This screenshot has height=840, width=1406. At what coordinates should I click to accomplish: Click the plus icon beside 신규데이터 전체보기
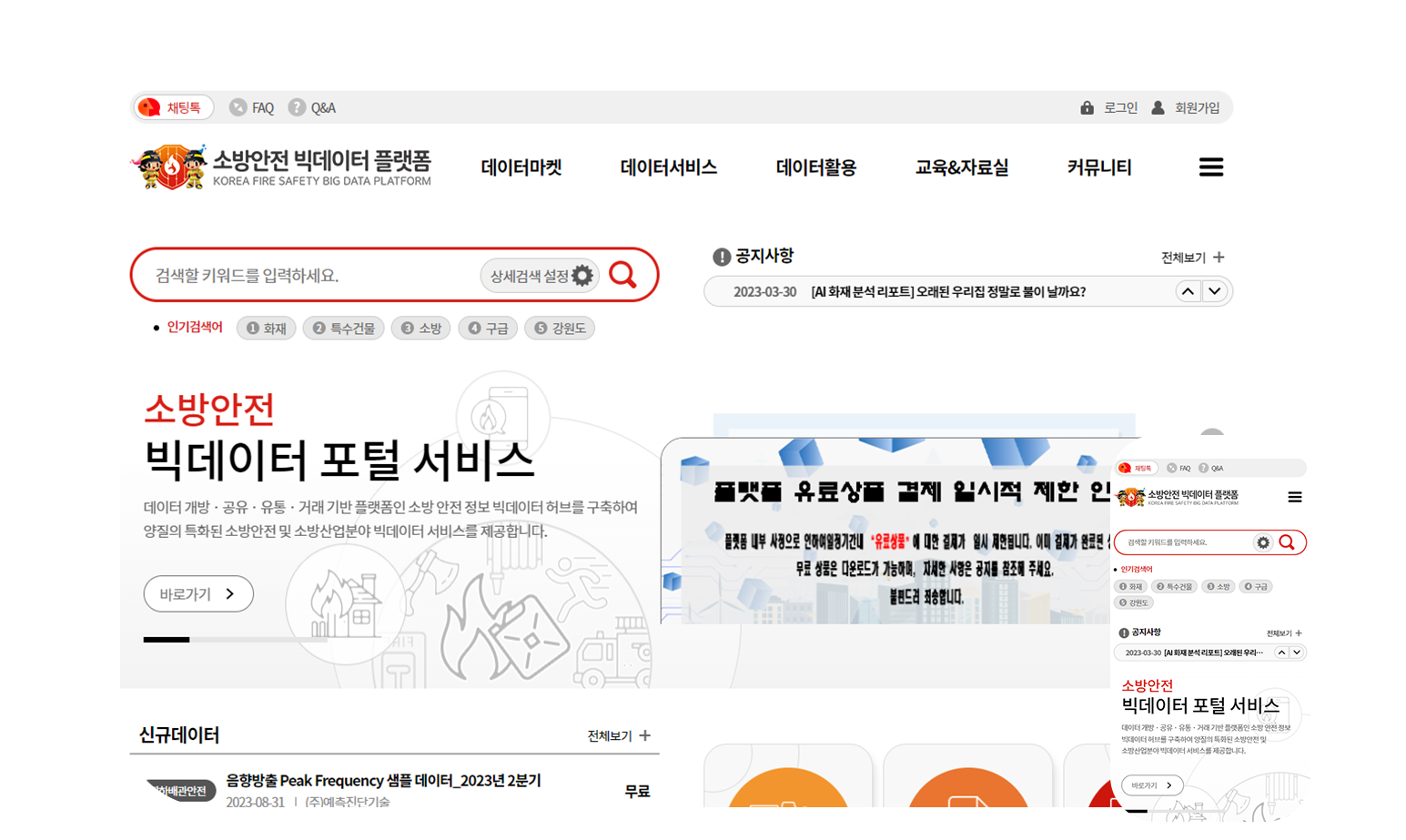(644, 735)
